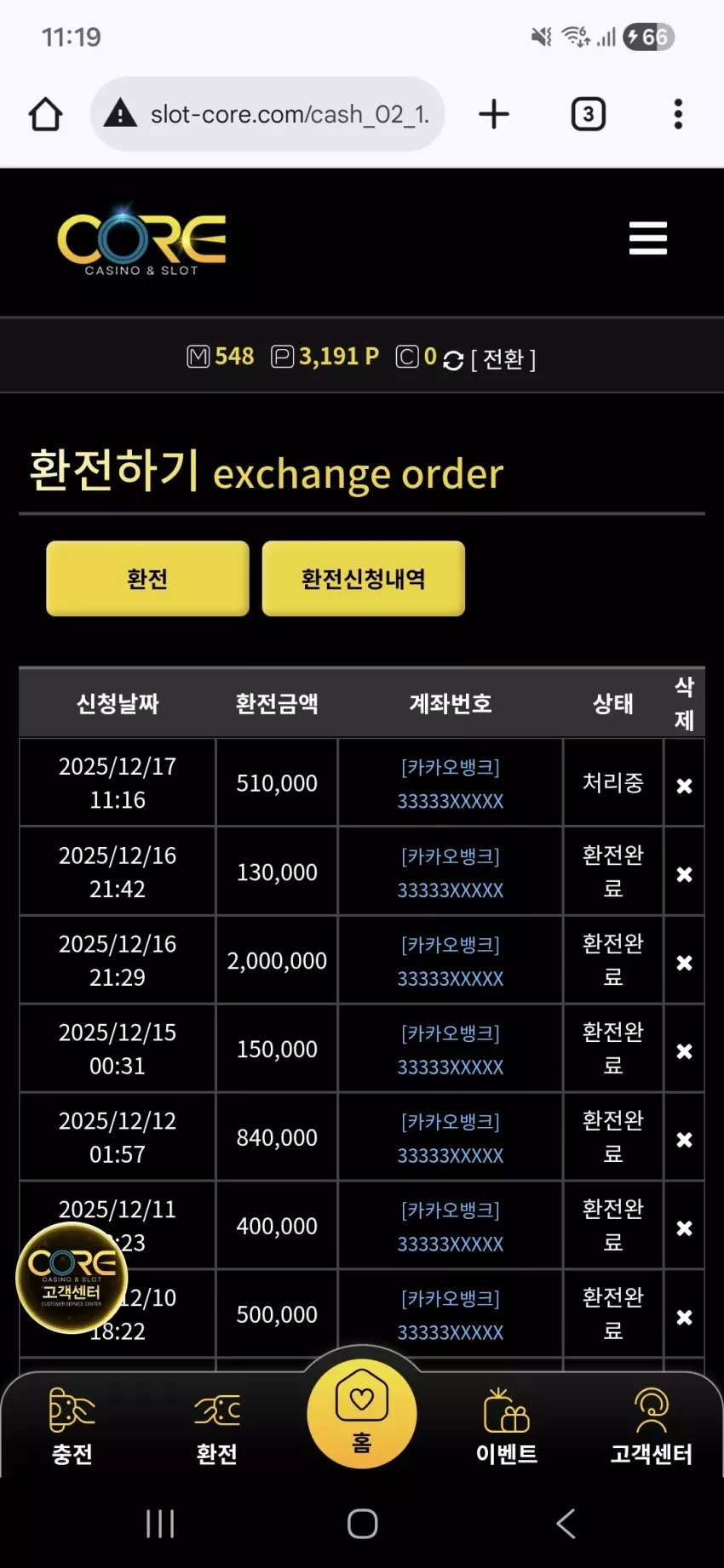
Task: Open the browser three-dot overflow menu
Action: 678,114
